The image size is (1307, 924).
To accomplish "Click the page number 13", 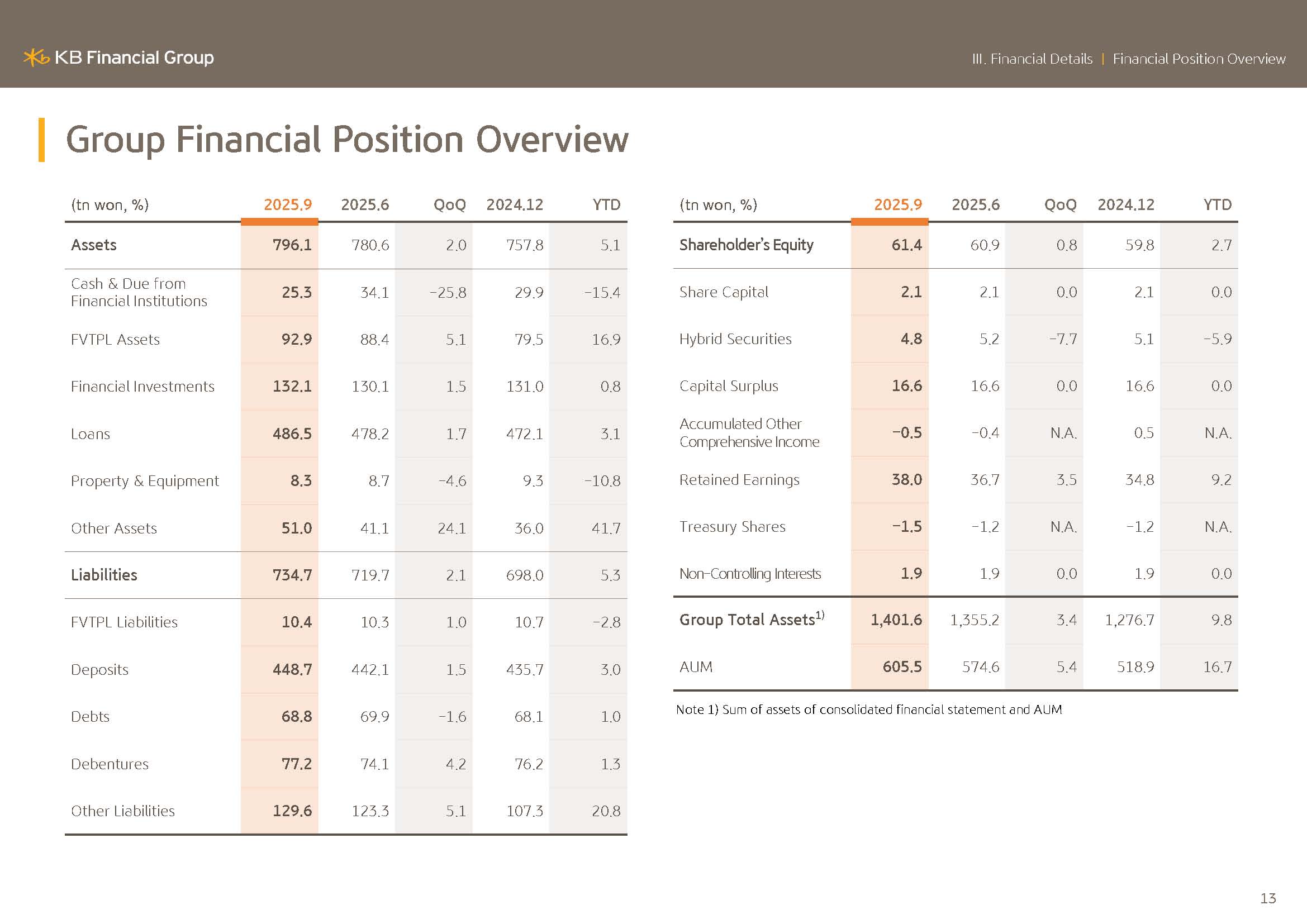I will [x=1268, y=898].
